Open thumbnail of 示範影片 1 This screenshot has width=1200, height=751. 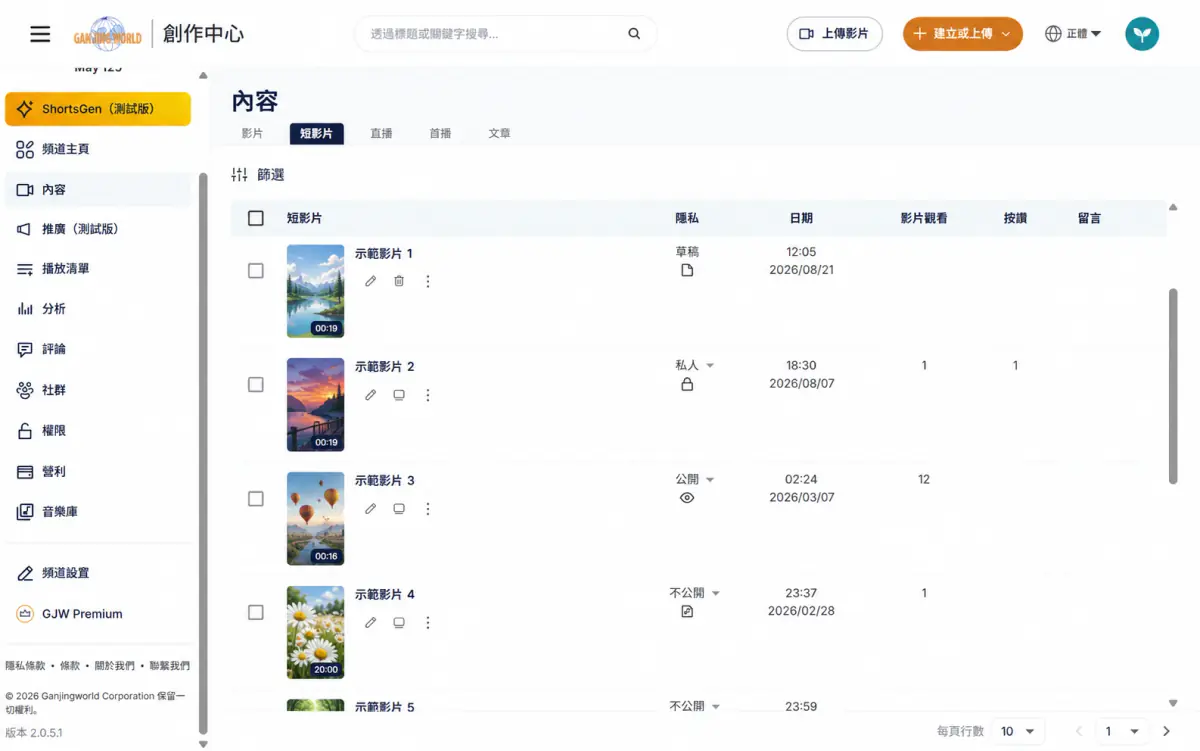[x=315, y=292]
